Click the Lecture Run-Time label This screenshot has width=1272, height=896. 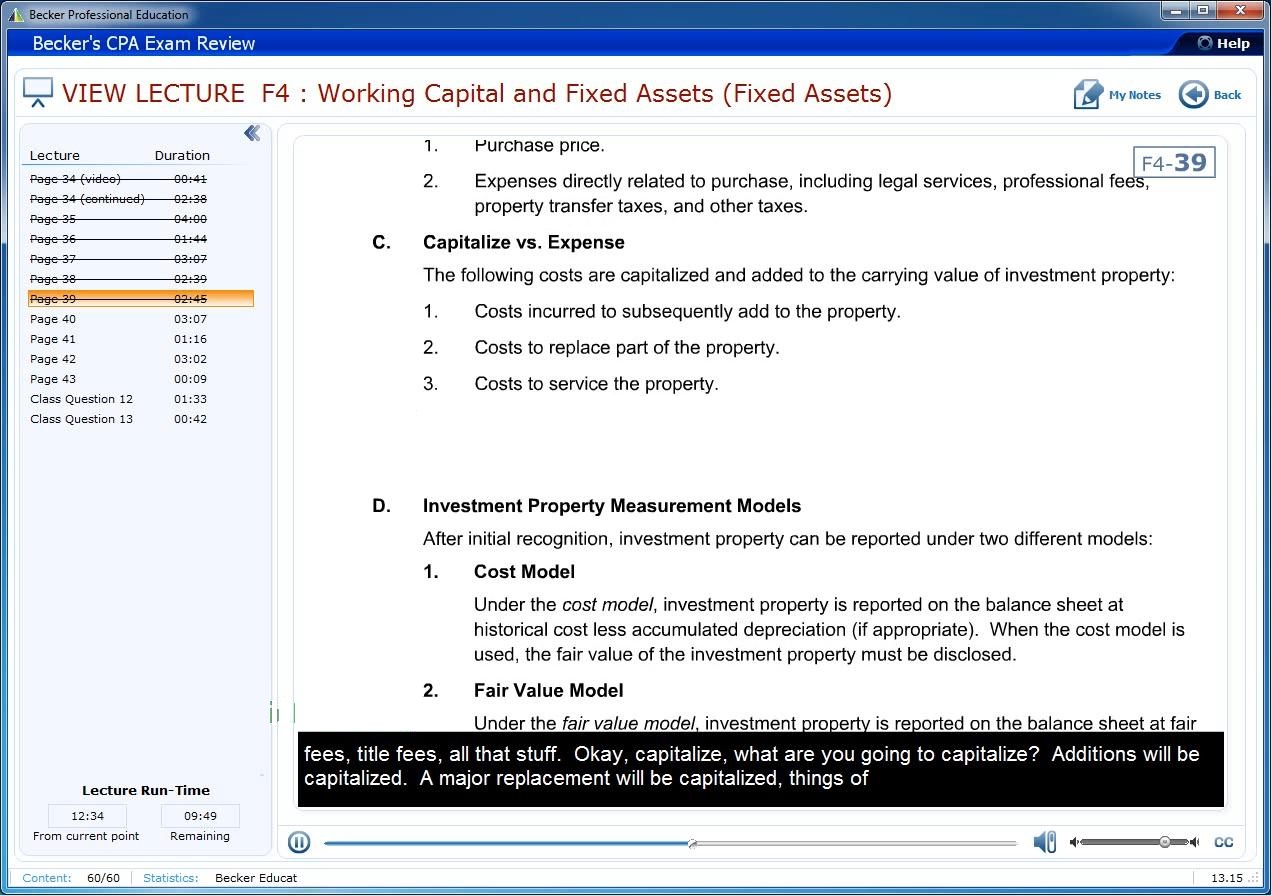click(146, 790)
